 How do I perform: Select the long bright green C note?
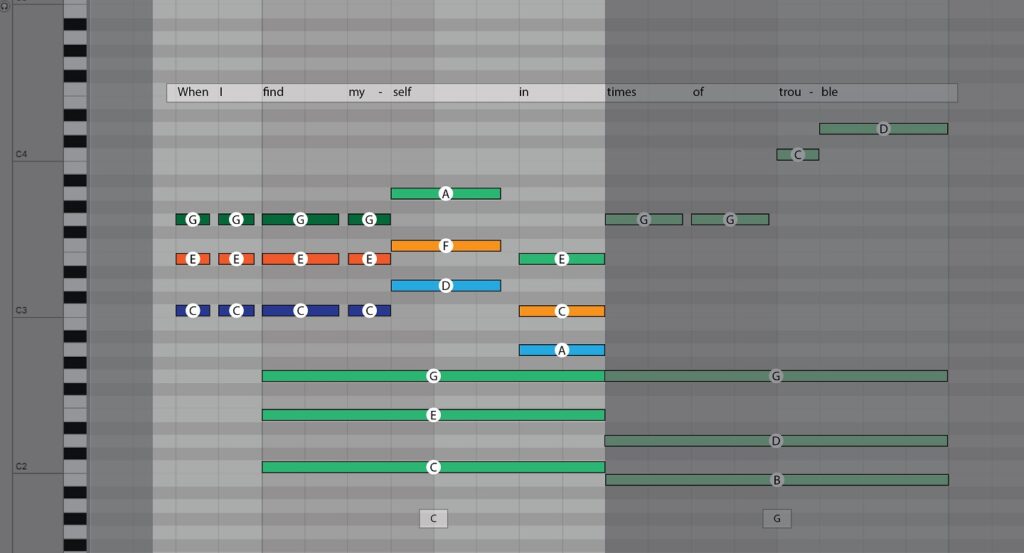[433, 467]
